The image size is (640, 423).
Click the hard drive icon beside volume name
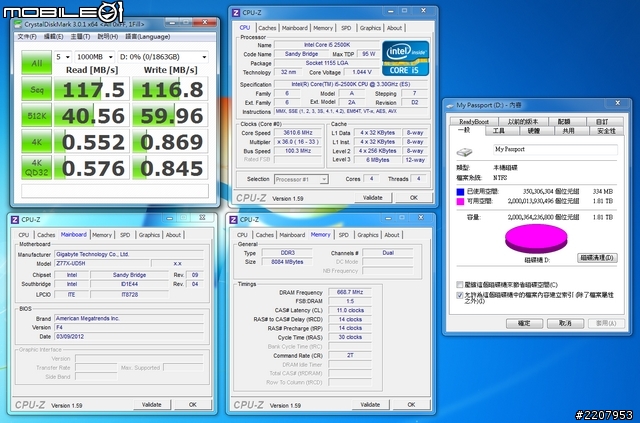pos(464,152)
